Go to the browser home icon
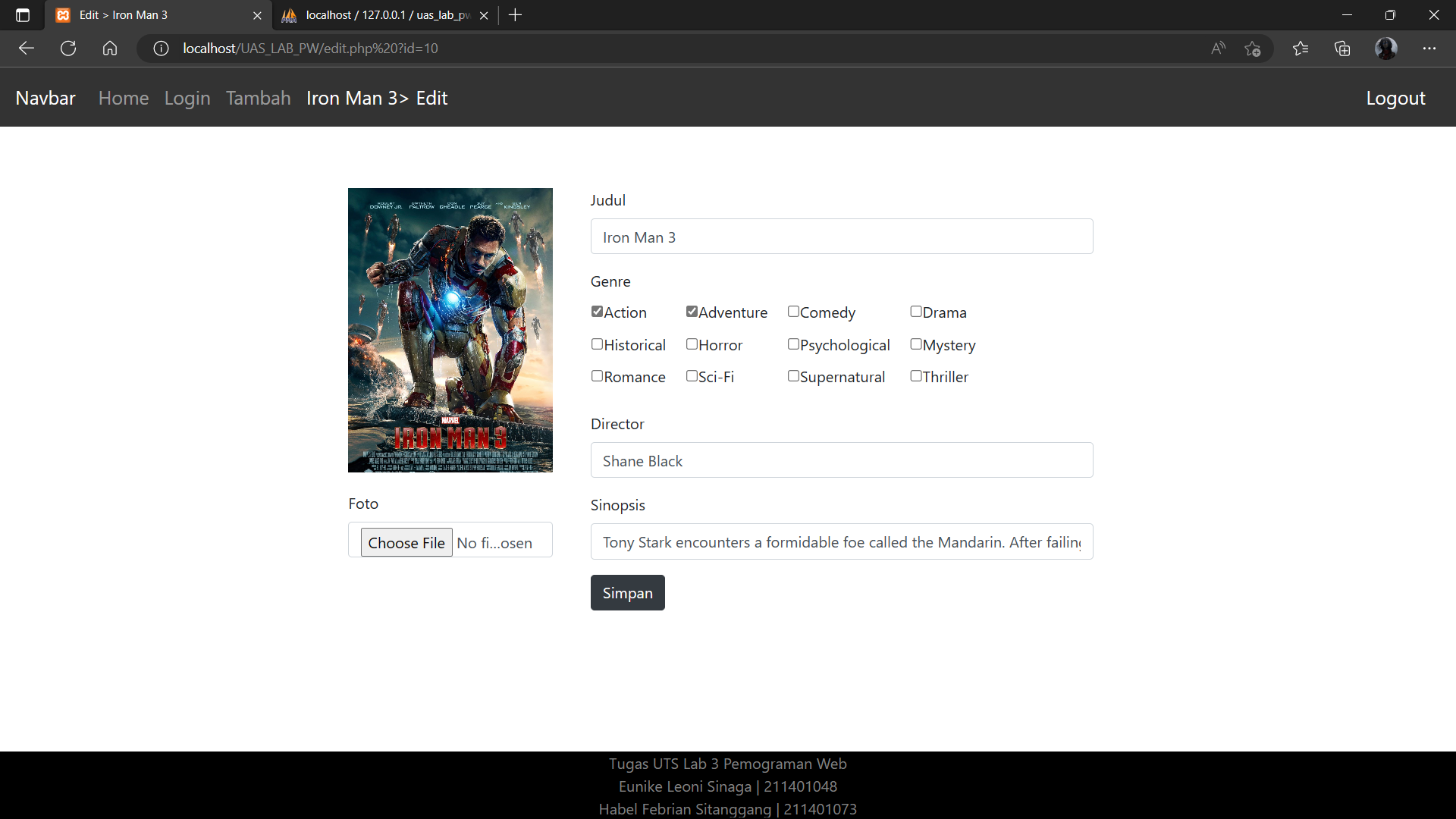Viewport: 1456px width, 819px height. pyautogui.click(x=110, y=49)
